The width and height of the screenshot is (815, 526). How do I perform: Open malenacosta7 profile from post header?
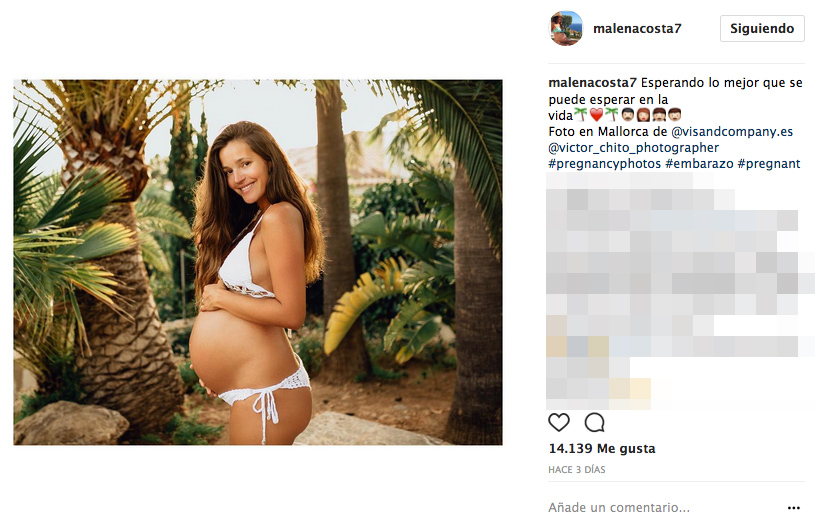click(x=638, y=28)
